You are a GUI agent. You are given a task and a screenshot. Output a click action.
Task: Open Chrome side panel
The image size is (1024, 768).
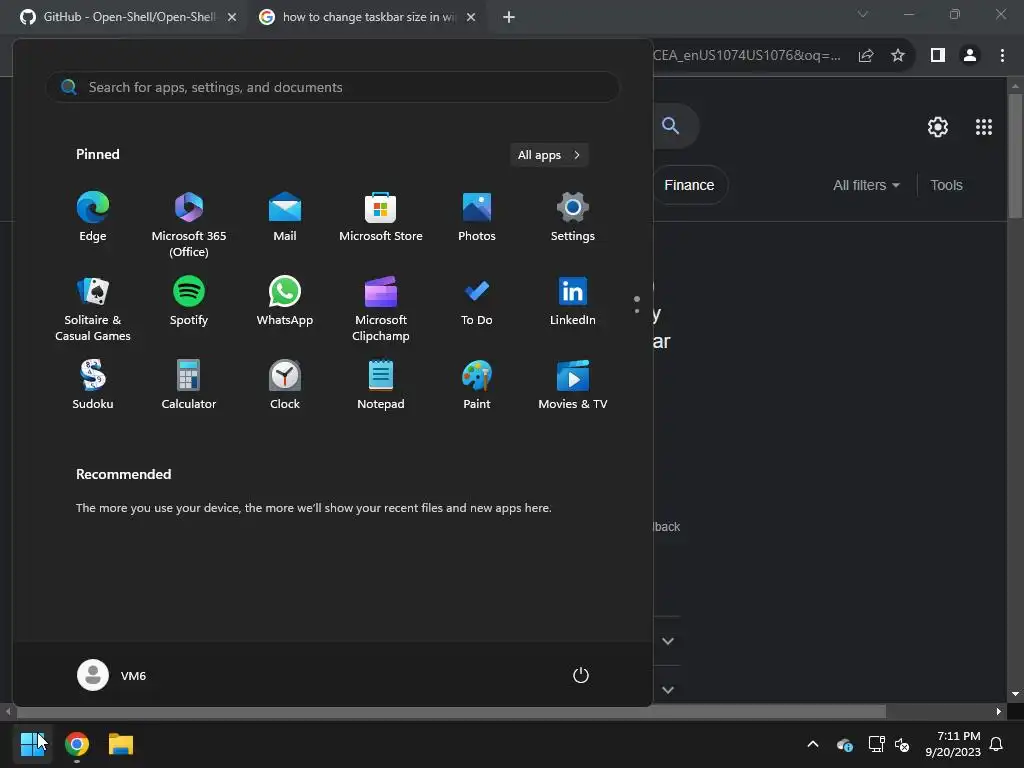tap(938, 56)
